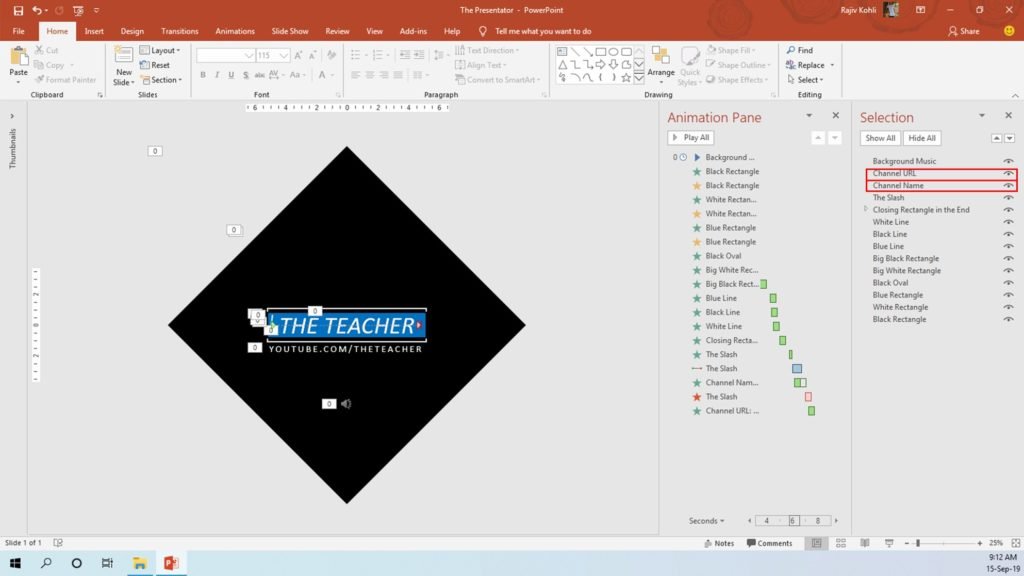Switch to Transitions tab
Screen dimensions: 1024x576
(180, 31)
